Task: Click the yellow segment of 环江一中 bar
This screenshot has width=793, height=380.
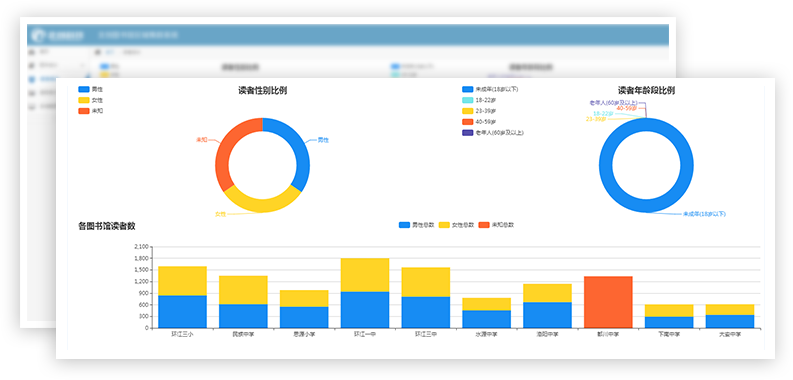Action: pyautogui.click(x=365, y=275)
